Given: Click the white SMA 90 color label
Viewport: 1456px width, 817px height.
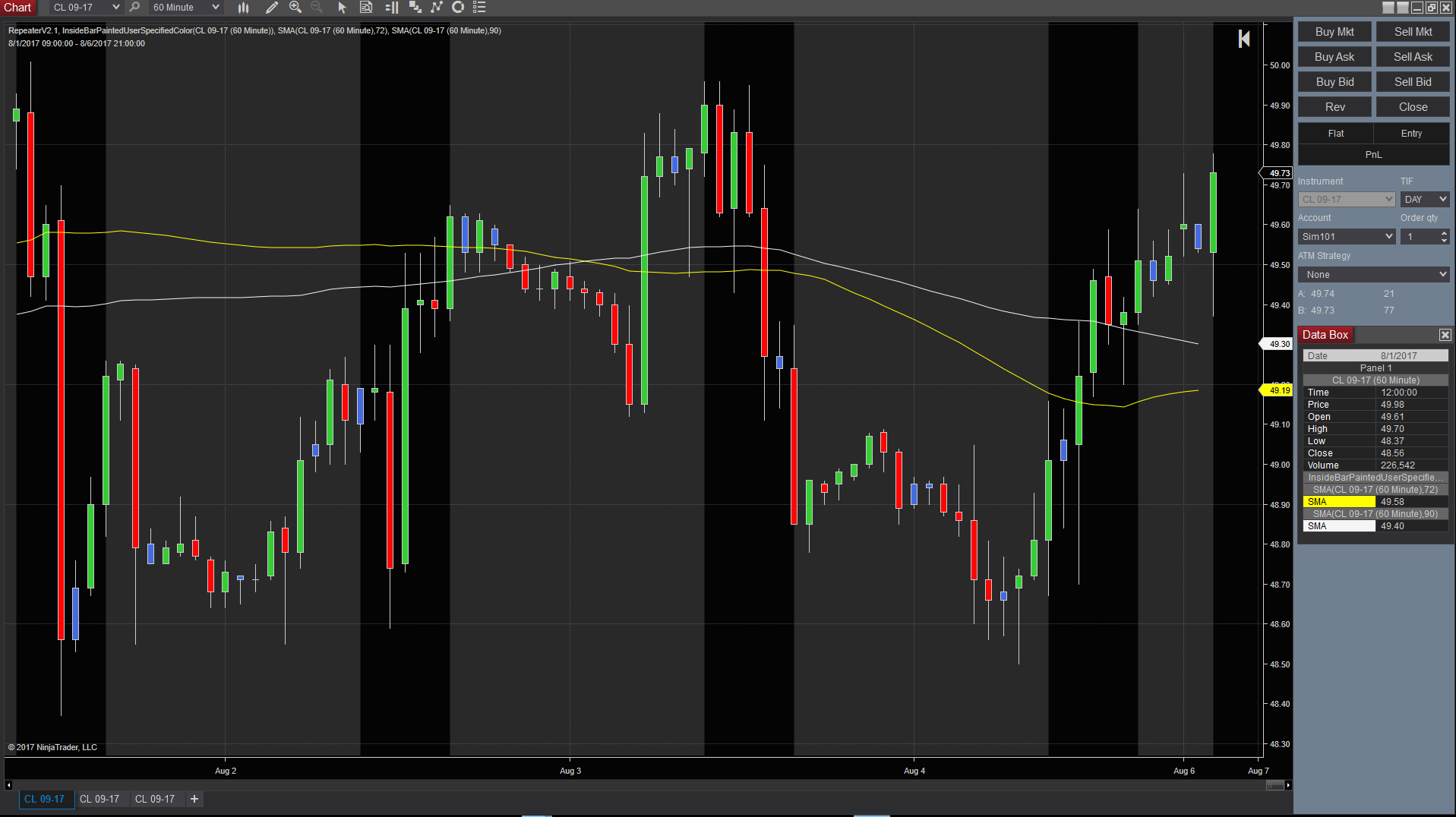Looking at the screenshot, I should pyautogui.click(x=1339, y=526).
